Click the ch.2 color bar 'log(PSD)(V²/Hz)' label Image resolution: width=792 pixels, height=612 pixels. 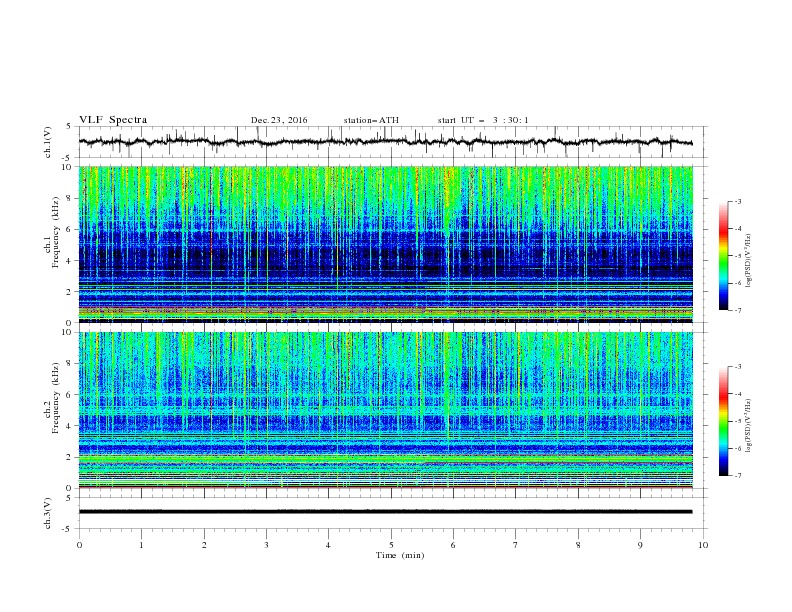point(749,425)
